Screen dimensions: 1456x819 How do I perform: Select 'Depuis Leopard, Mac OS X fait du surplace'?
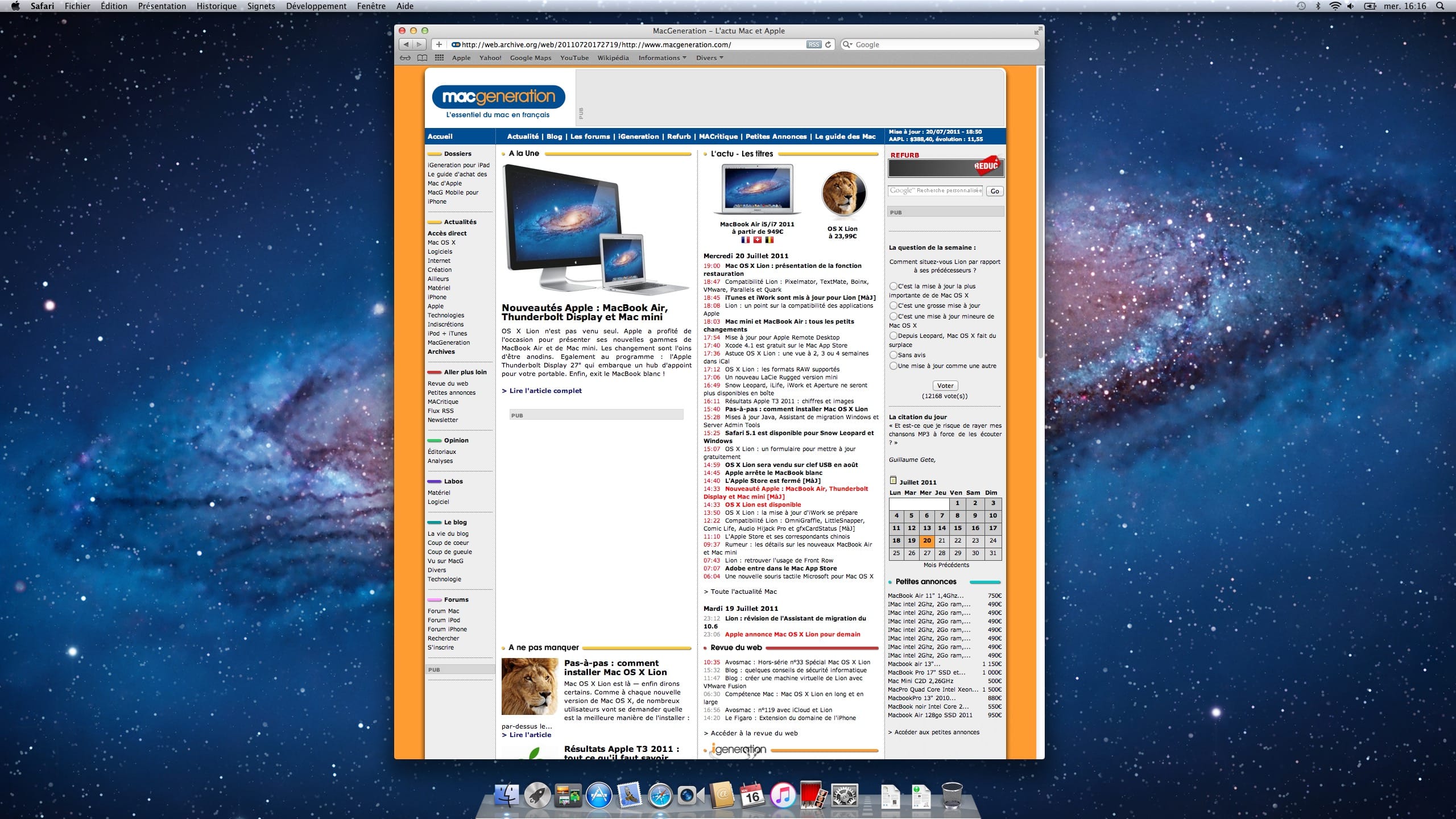coord(894,336)
